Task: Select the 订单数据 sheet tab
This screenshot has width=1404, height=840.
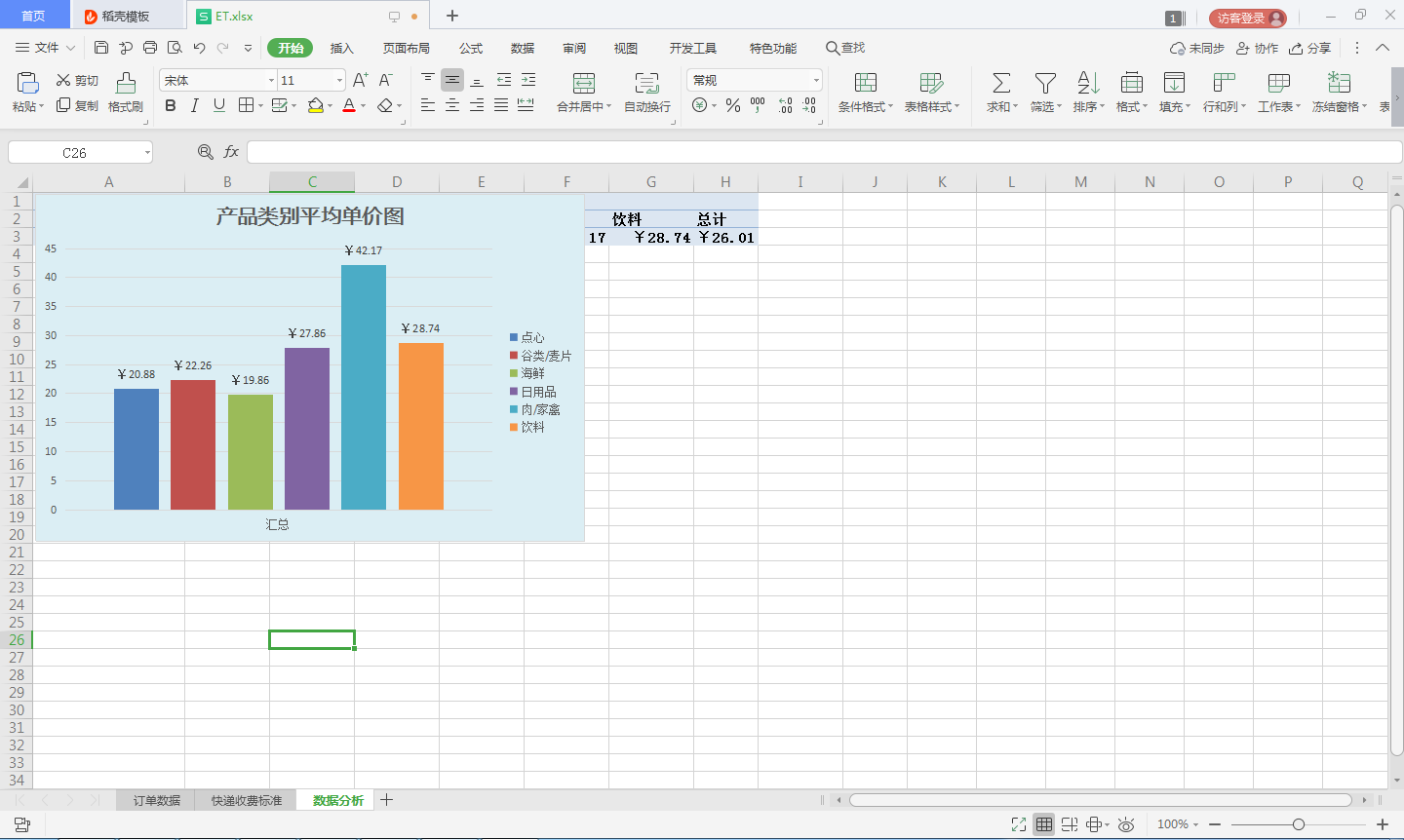Action: tap(157, 800)
